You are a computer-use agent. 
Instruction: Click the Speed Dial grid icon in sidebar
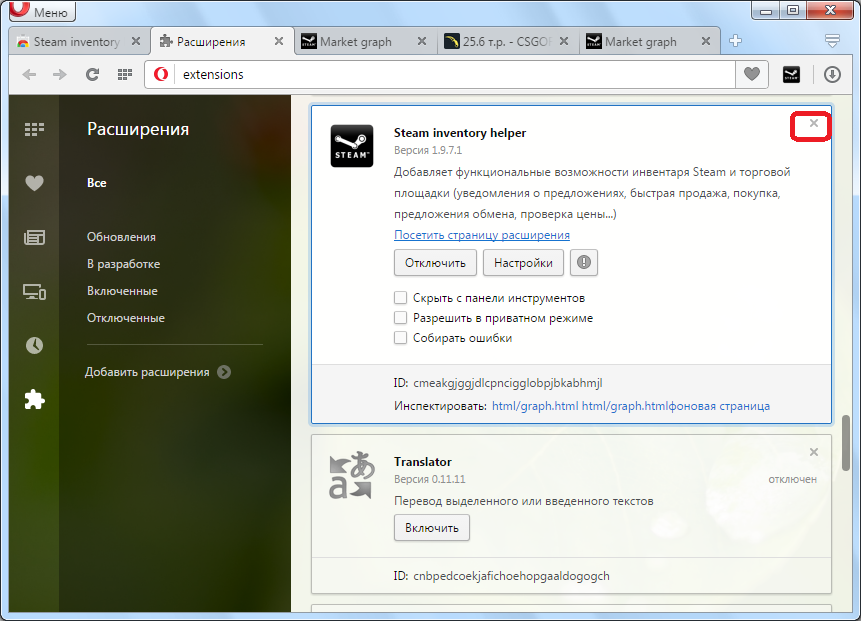[35, 129]
